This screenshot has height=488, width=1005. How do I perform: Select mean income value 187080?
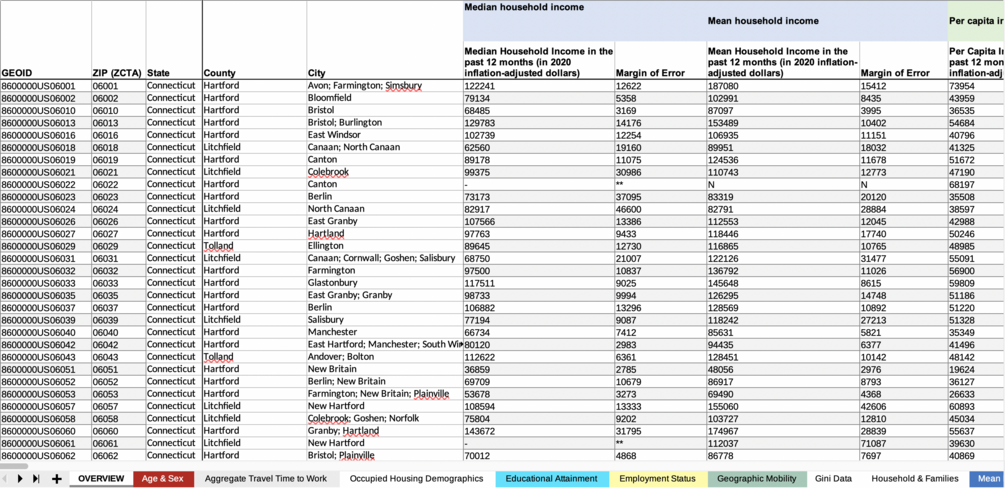coord(782,86)
